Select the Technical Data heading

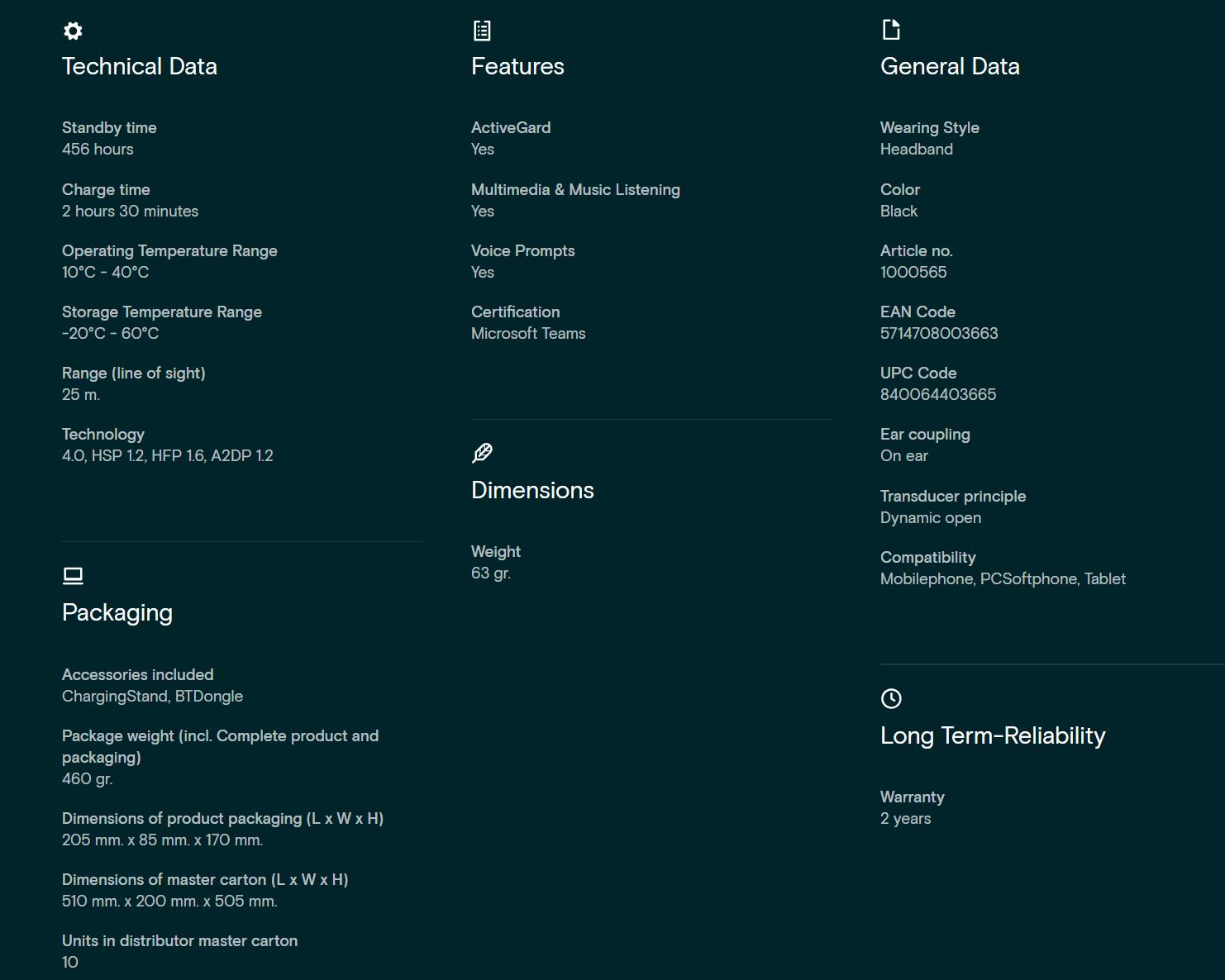click(140, 66)
